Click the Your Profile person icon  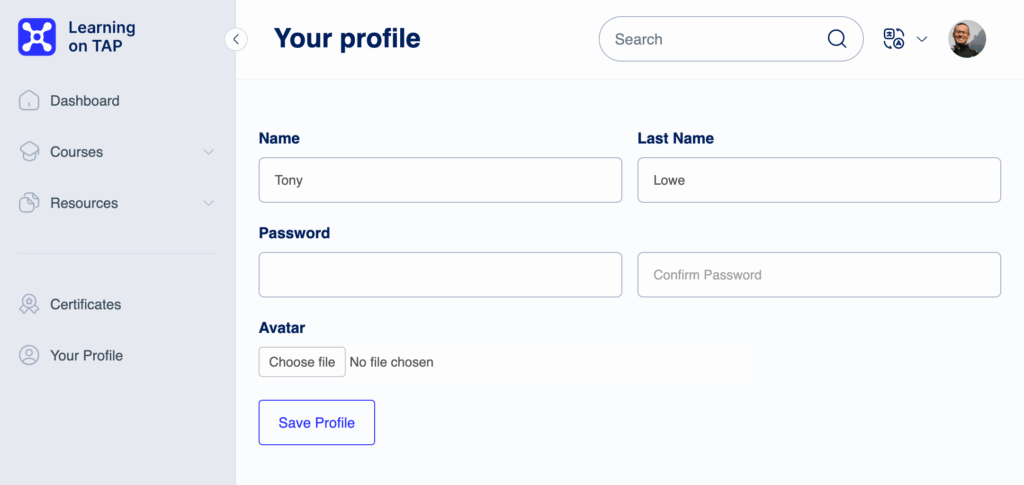(29, 355)
